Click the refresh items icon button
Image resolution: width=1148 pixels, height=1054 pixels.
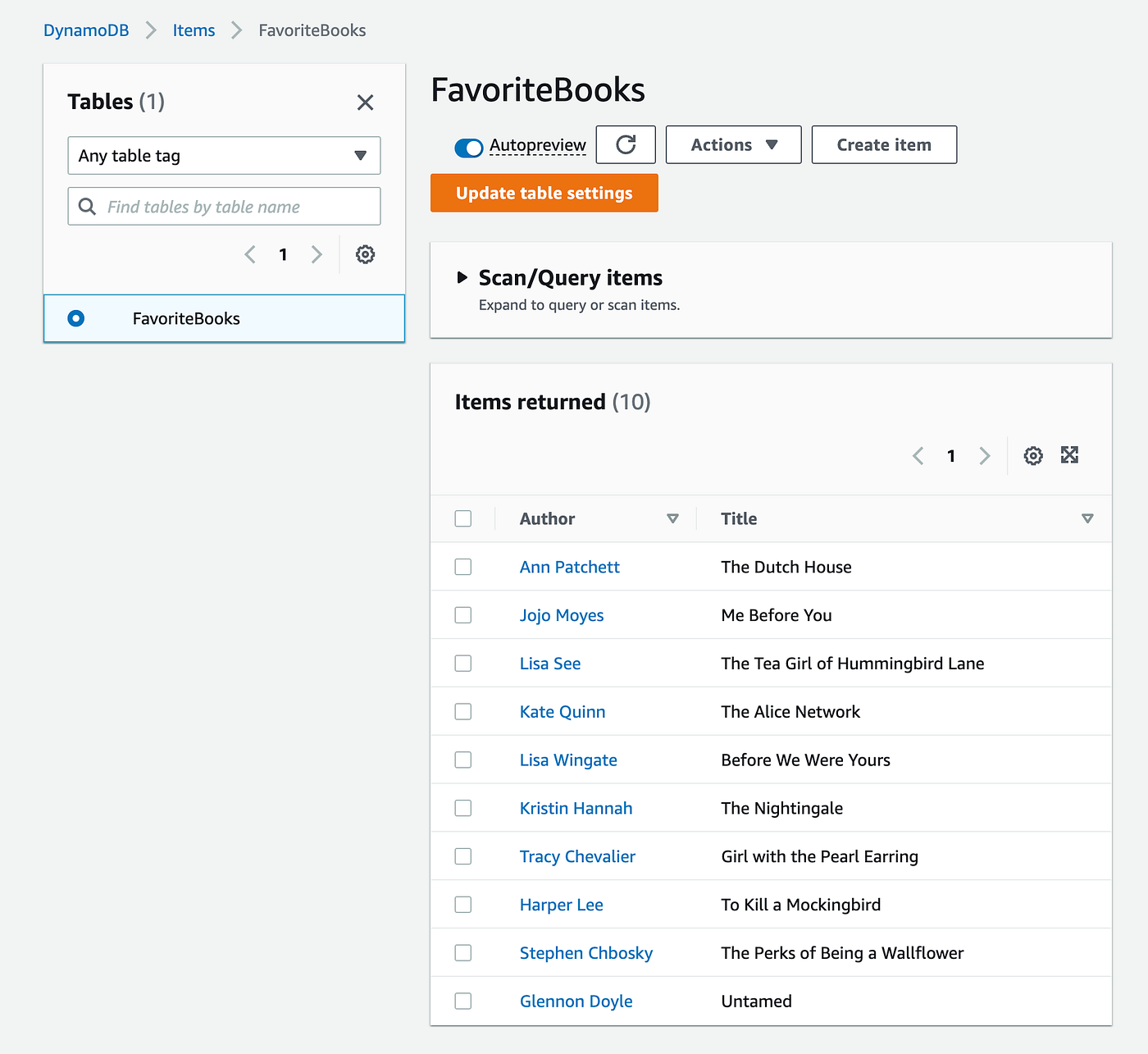click(x=626, y=145)
